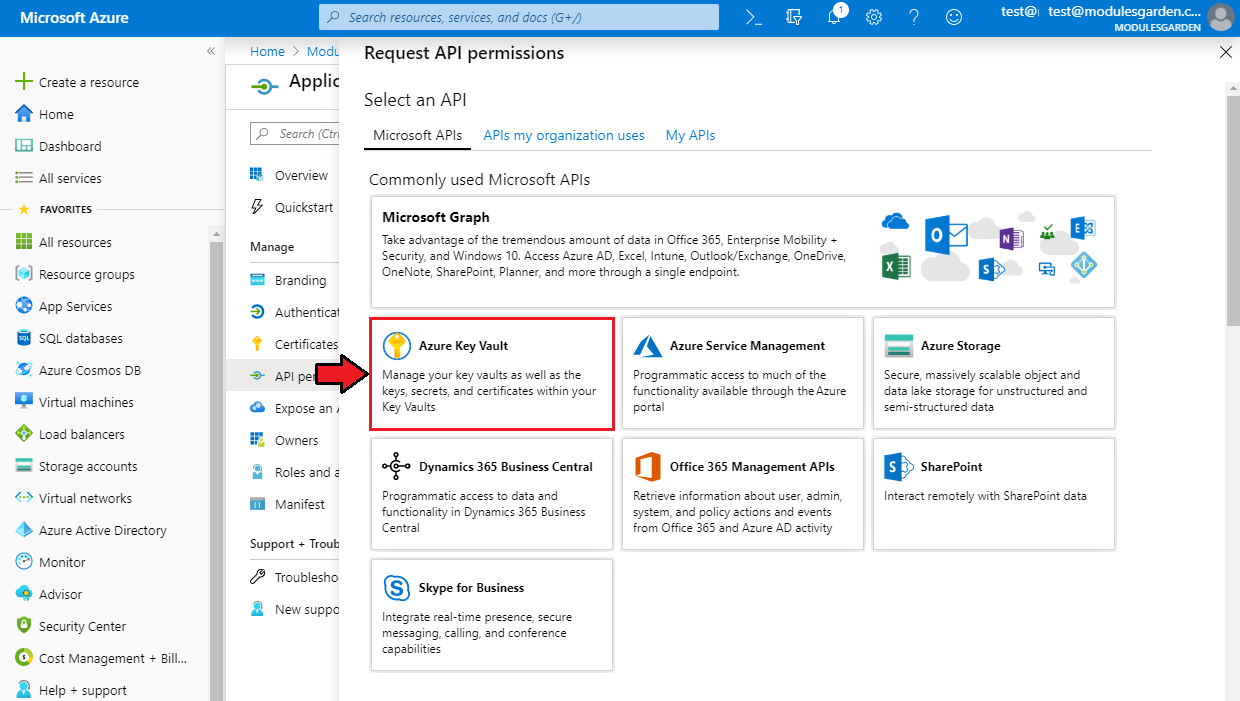Click Virtual machines icon
Viewport: 1240px width, 701px height.
pyautogui.click(x=24, y=402)
